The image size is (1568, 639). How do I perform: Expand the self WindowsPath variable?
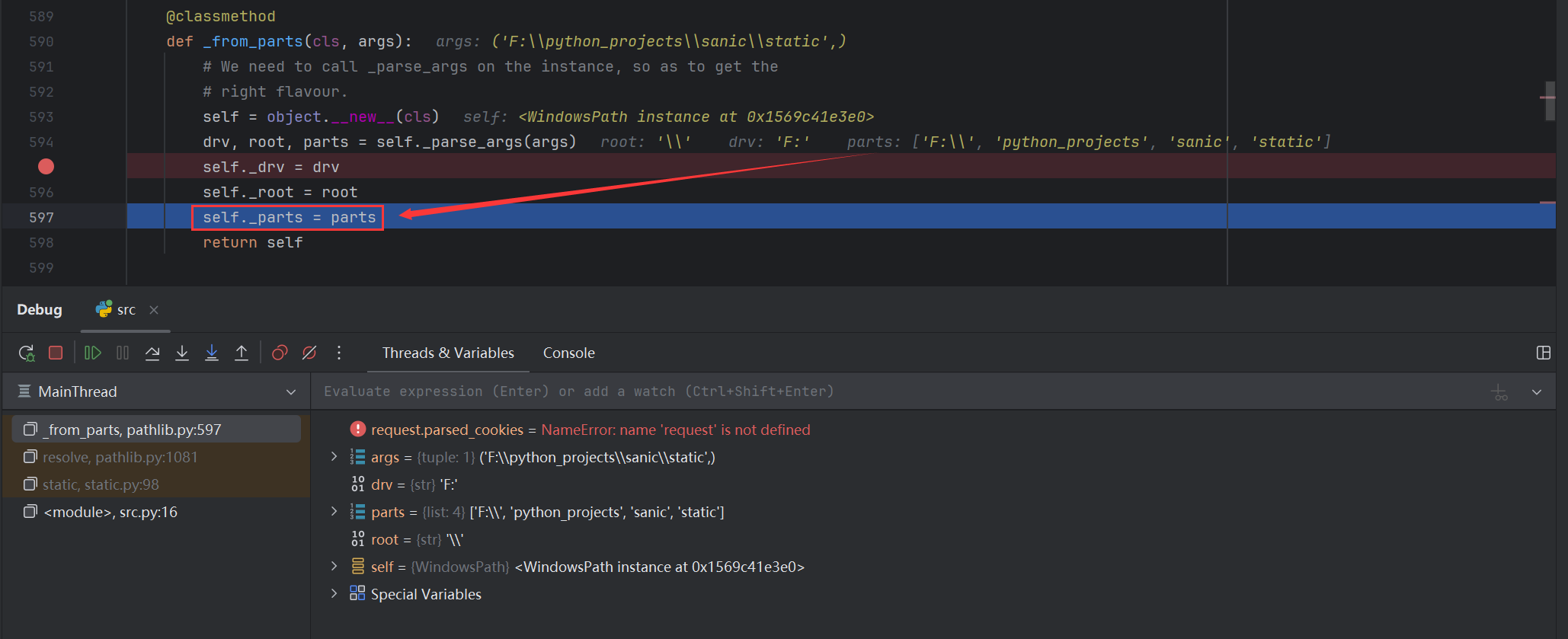click(x=334, y=567)
